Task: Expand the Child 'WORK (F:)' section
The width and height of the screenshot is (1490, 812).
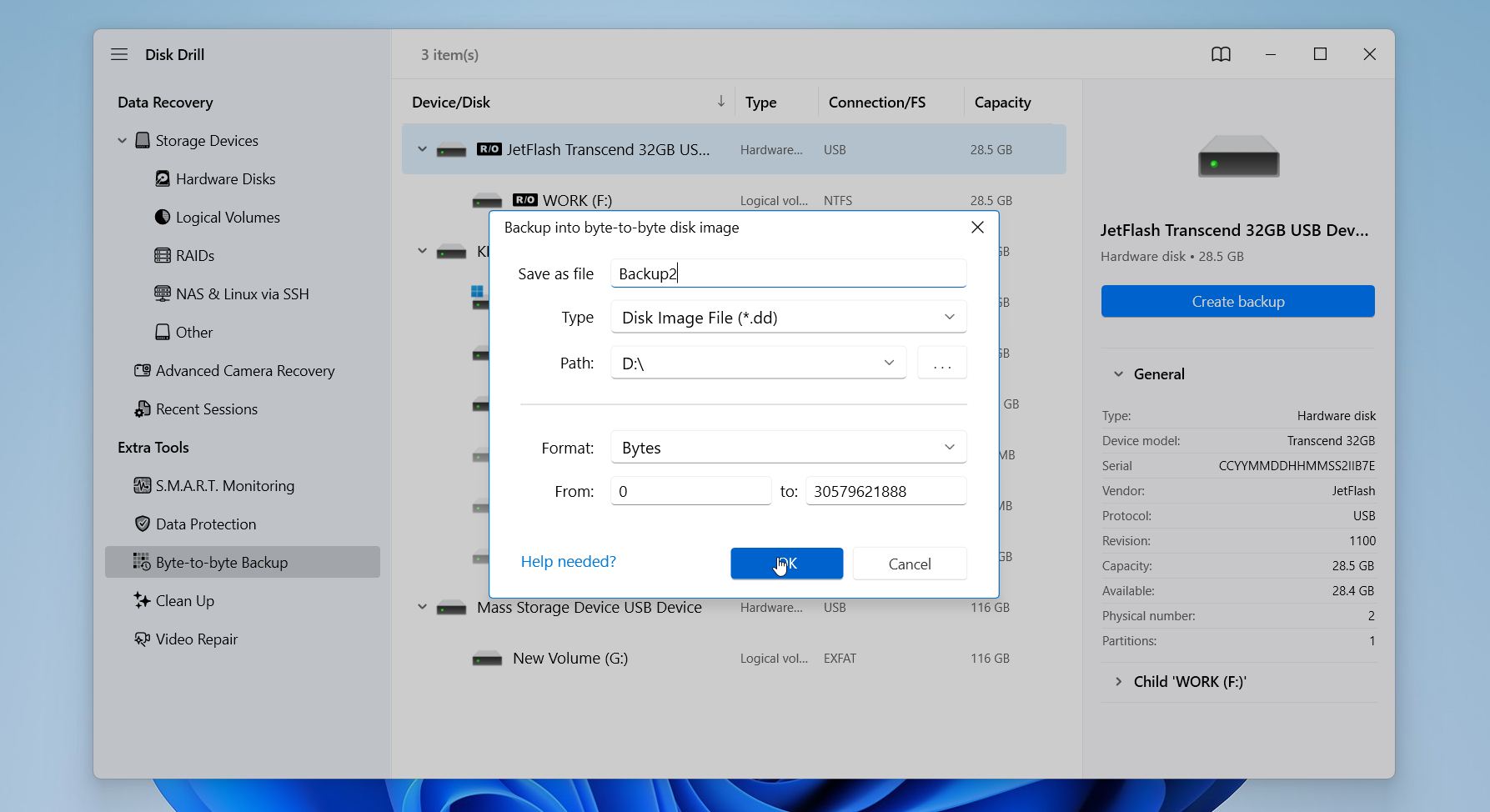Action: (1118, 682)
